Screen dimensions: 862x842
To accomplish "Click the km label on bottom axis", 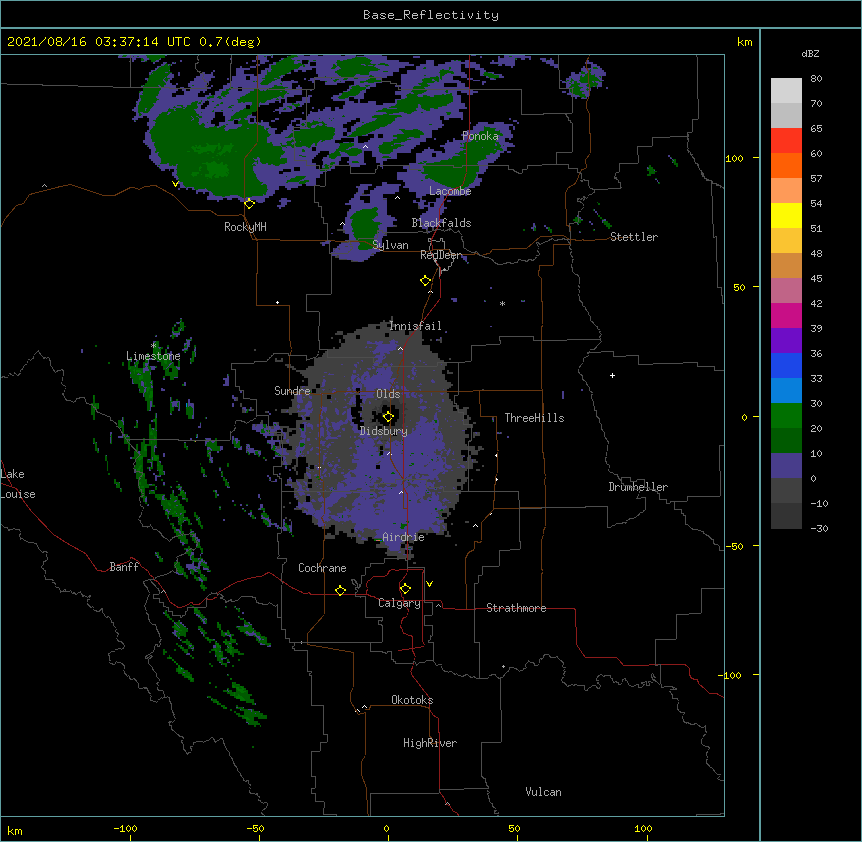I will pos(15,831).
